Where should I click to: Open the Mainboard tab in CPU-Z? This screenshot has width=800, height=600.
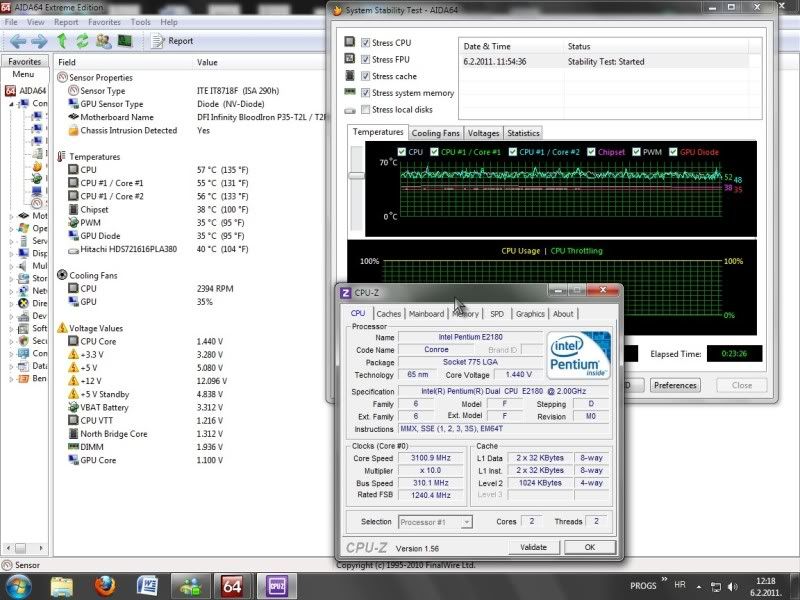click(427, 314)
